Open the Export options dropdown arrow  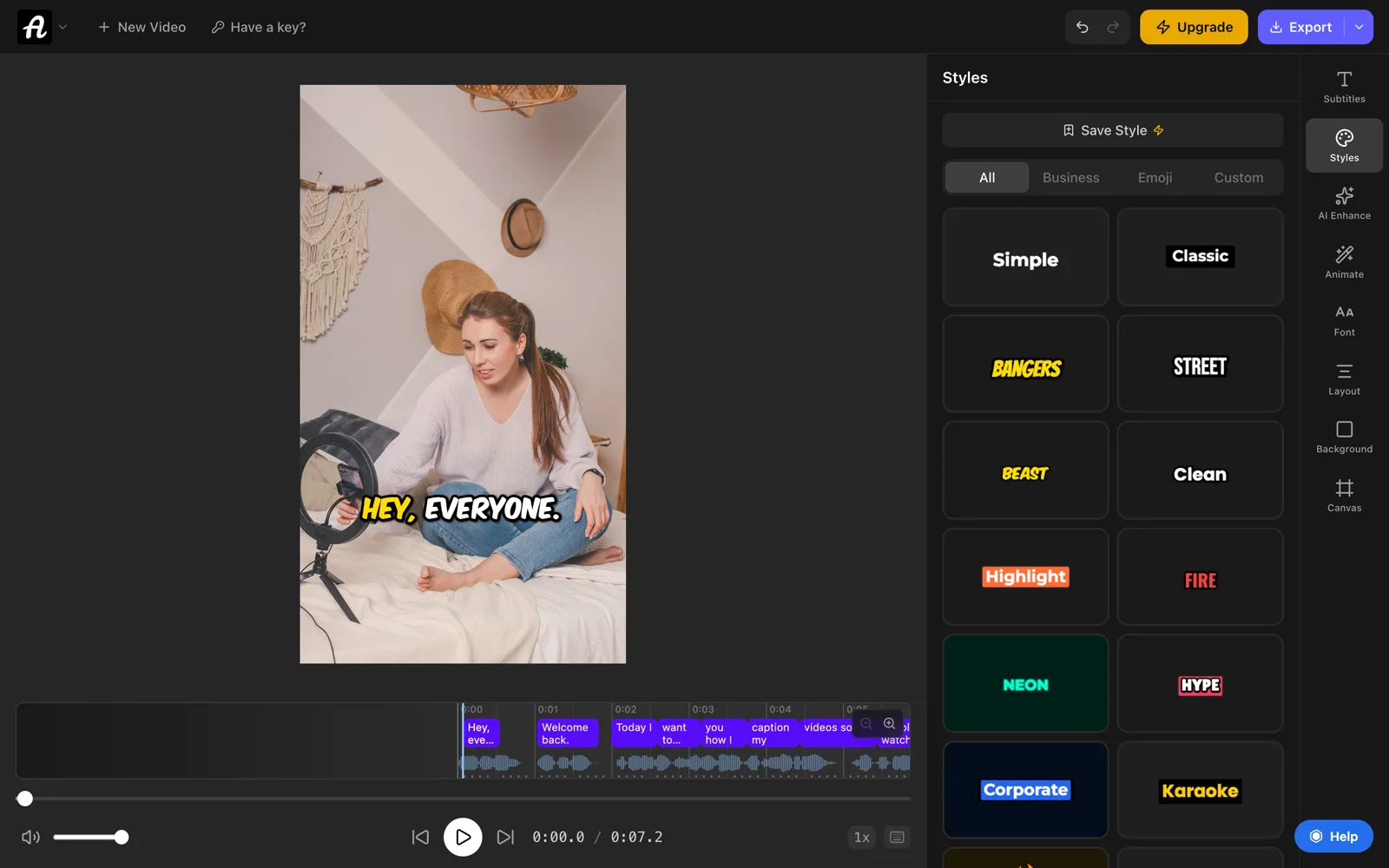[x=1359, y=27]
